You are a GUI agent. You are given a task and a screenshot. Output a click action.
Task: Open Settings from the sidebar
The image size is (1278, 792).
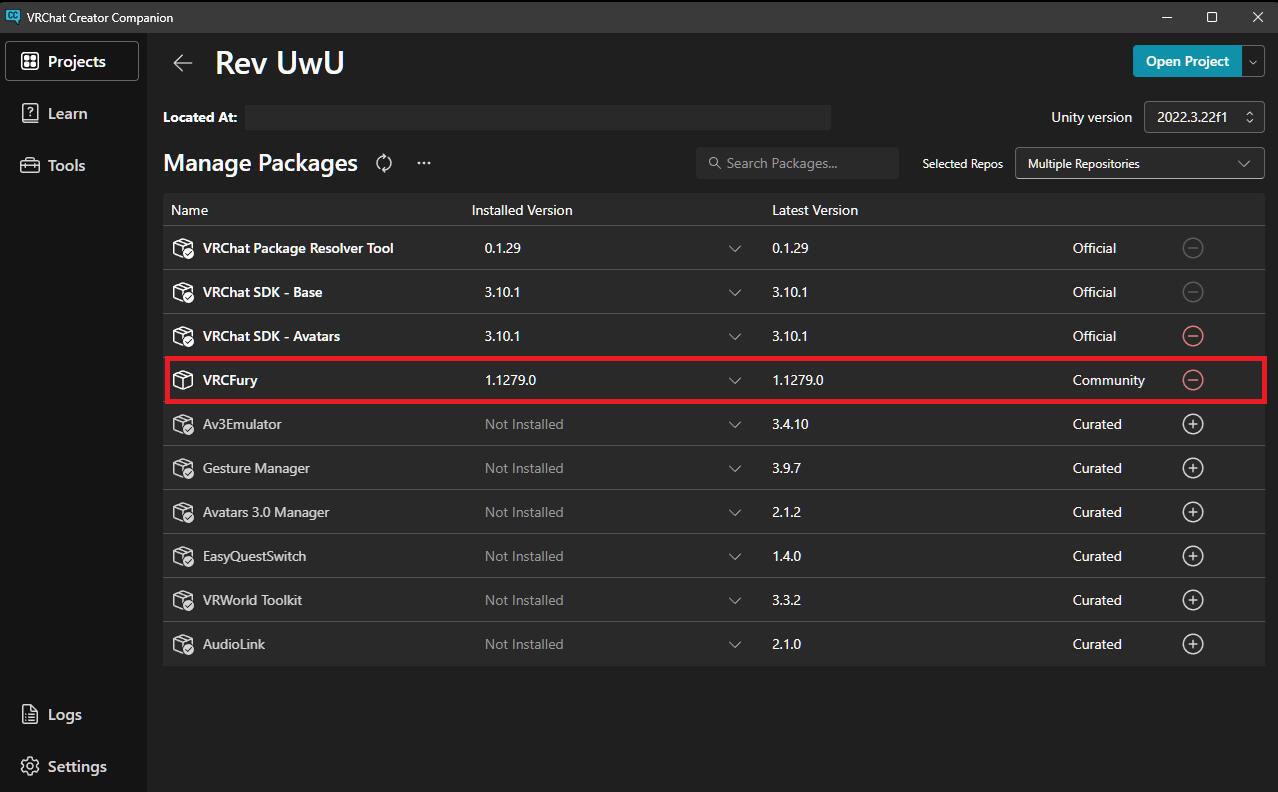76,766
